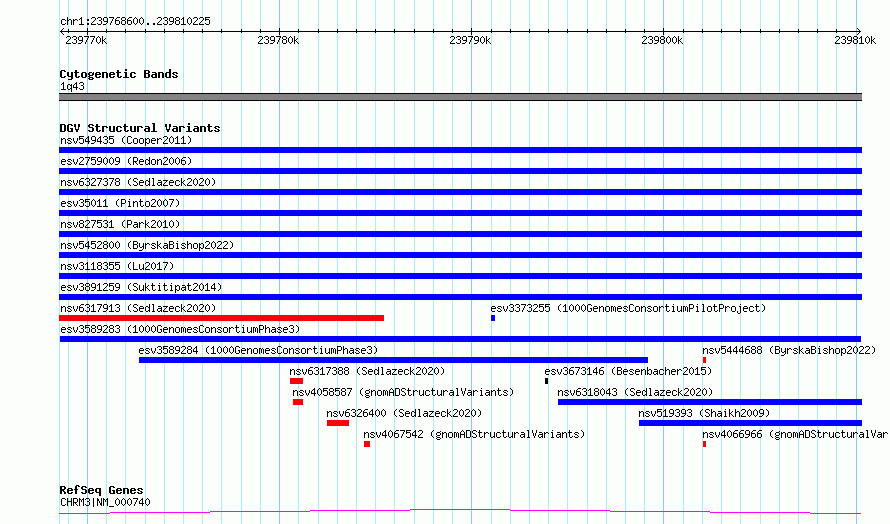Open the nsv827531 (Park2010) variant label

pyautogui.click(x=120, y=224)
